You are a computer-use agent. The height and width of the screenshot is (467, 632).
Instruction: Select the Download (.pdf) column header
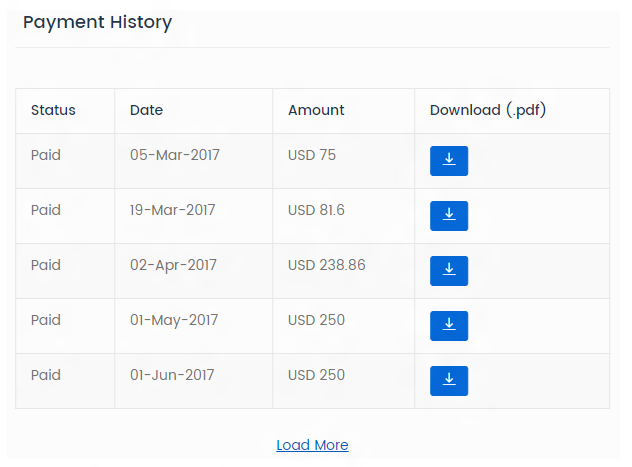click(x=488, y=110)
